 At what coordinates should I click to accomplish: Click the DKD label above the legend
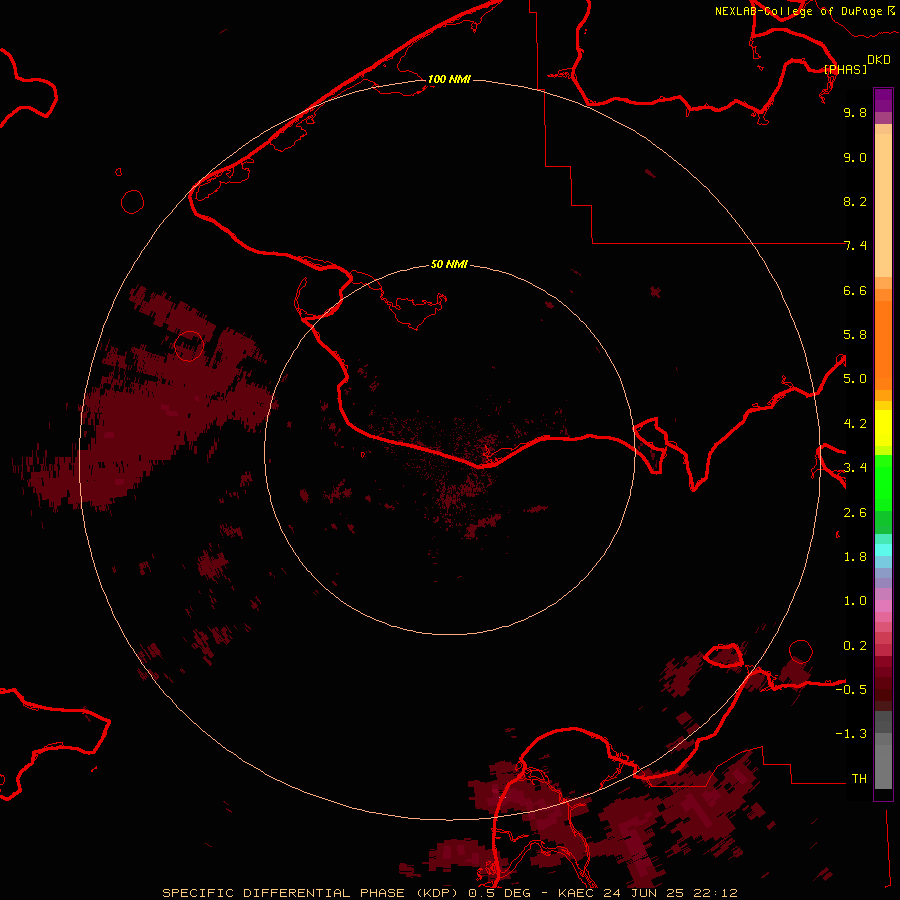tap(879, 60)
